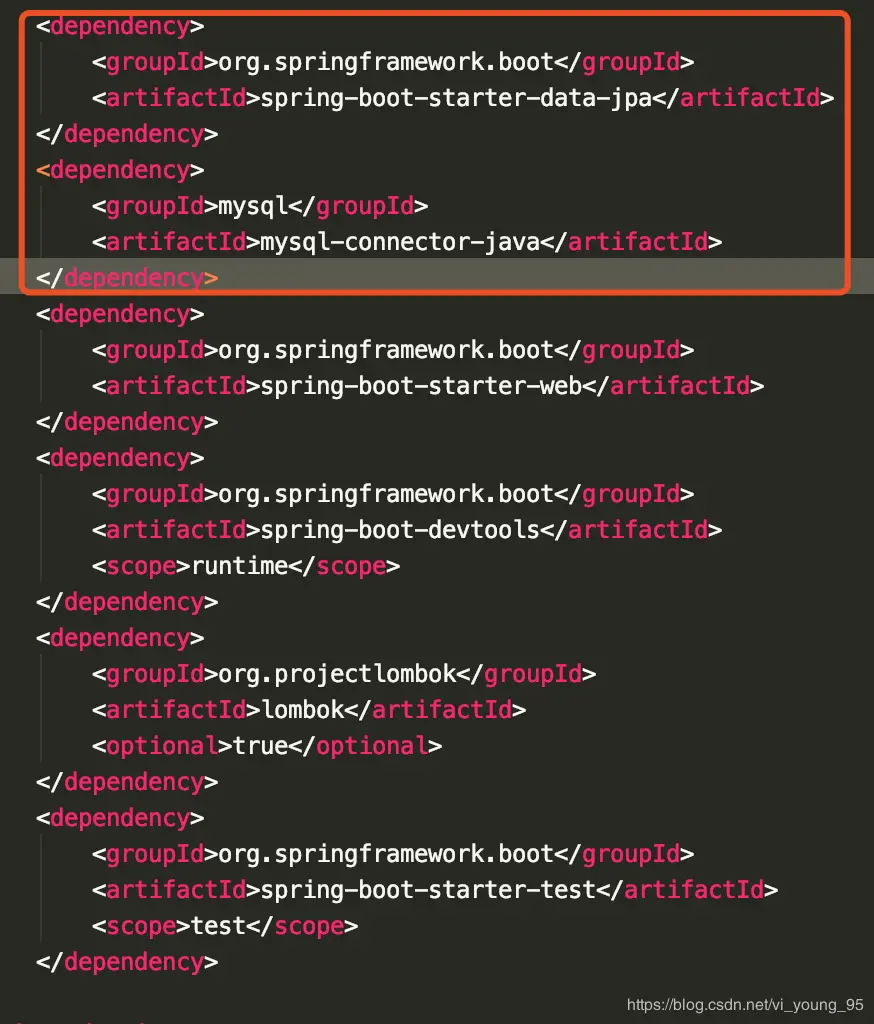Click the opening dependency tag above lombok
The width and height of the screenshot is (874, 1024).
pos(120,638)
